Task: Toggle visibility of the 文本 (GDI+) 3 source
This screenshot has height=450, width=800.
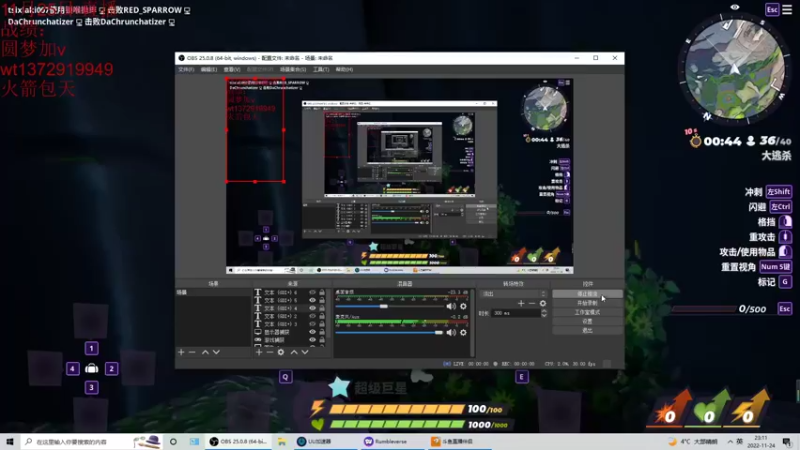Action: point(312,324)
